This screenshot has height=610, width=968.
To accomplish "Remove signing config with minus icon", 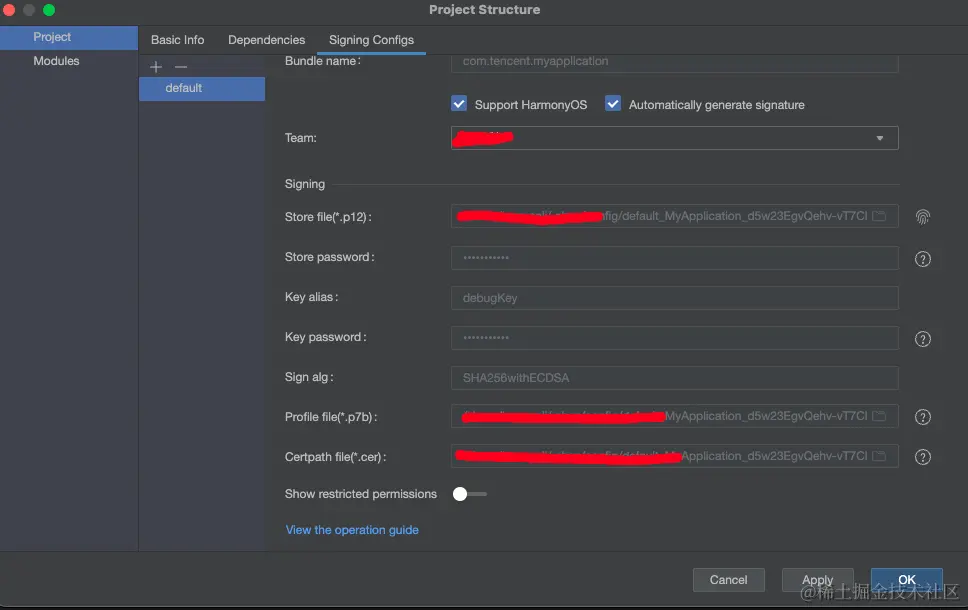I will click(x=181, y=67).
